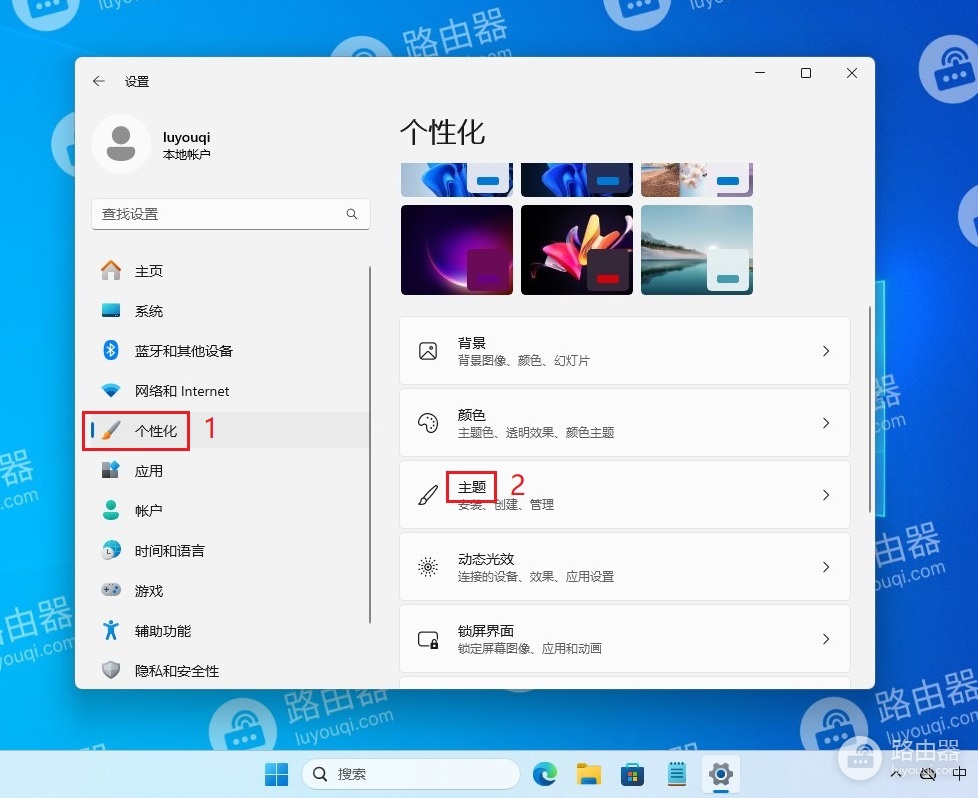The height and width of the screenshot is (798, 978).
Task: Click the taskbar 搜索 box
Action: [411, 774]
